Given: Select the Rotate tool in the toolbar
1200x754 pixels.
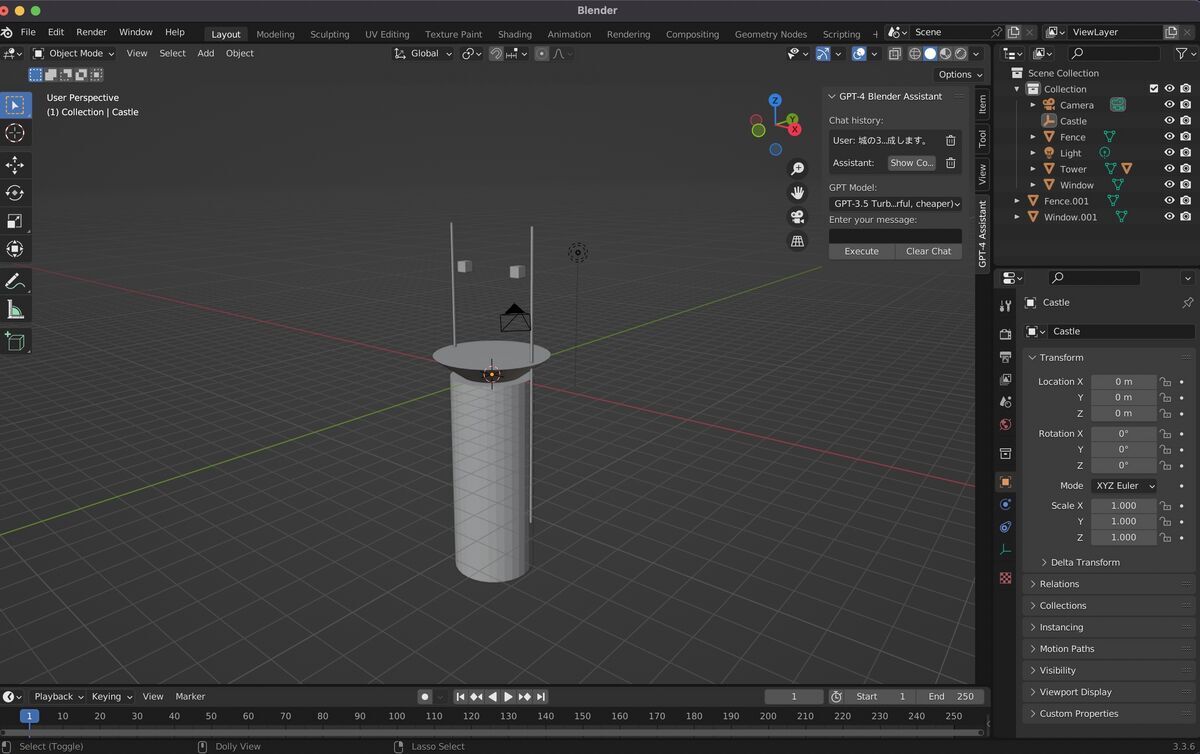Looking at the screenshot, I should [15, 193].
